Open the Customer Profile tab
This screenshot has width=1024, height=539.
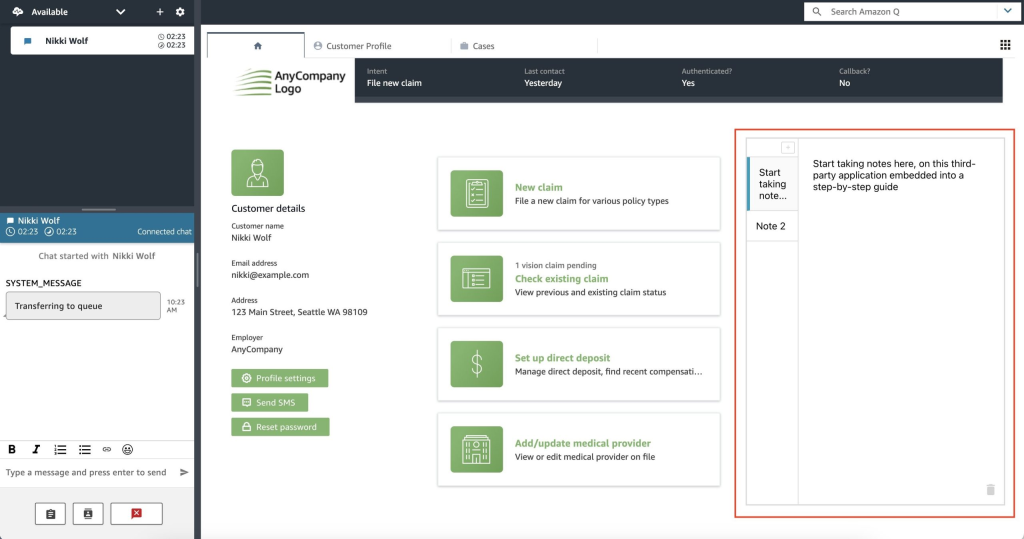(353, 46)
